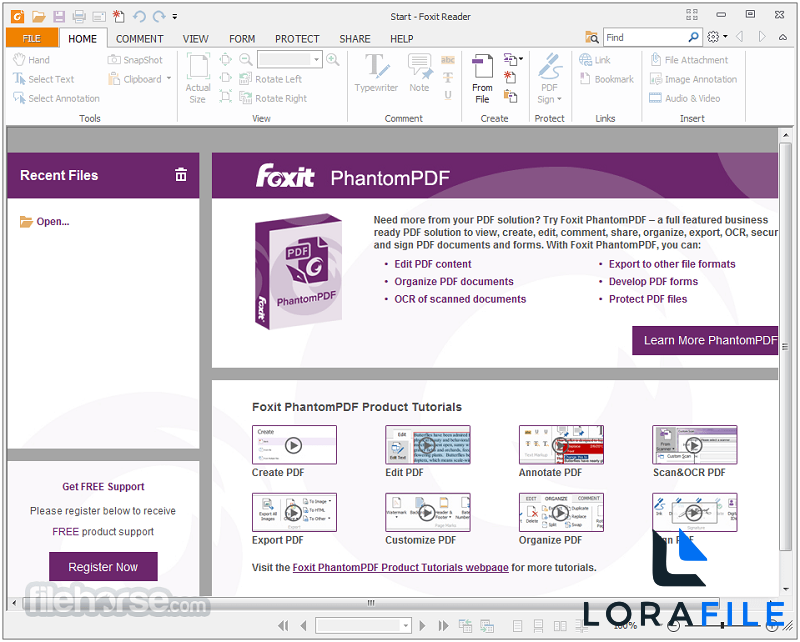800x642 pixels.
Task: Open the HELP tab
Action: 402,39
